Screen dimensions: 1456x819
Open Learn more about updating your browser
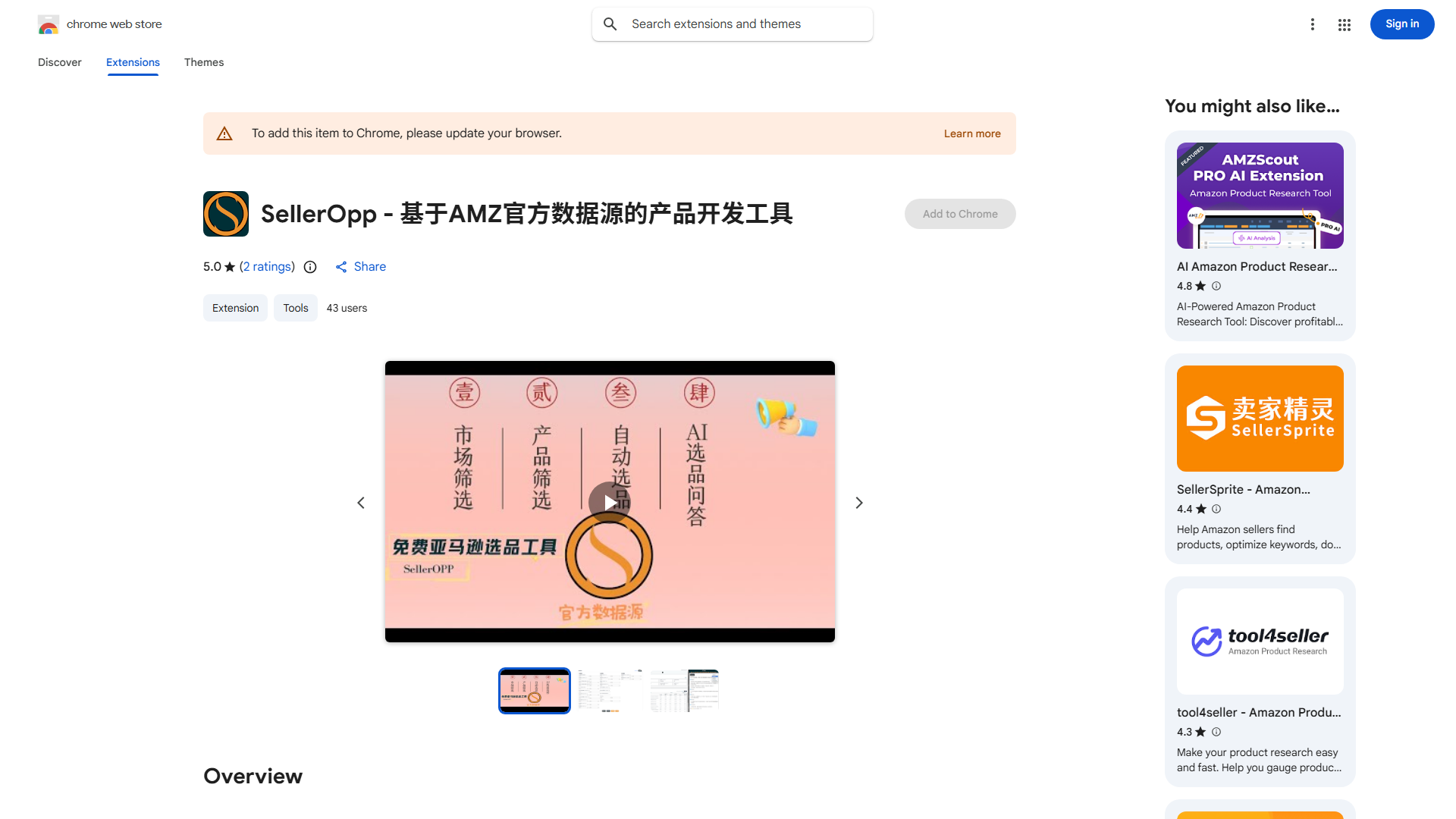pyautogui.click(x=971, y=133)
